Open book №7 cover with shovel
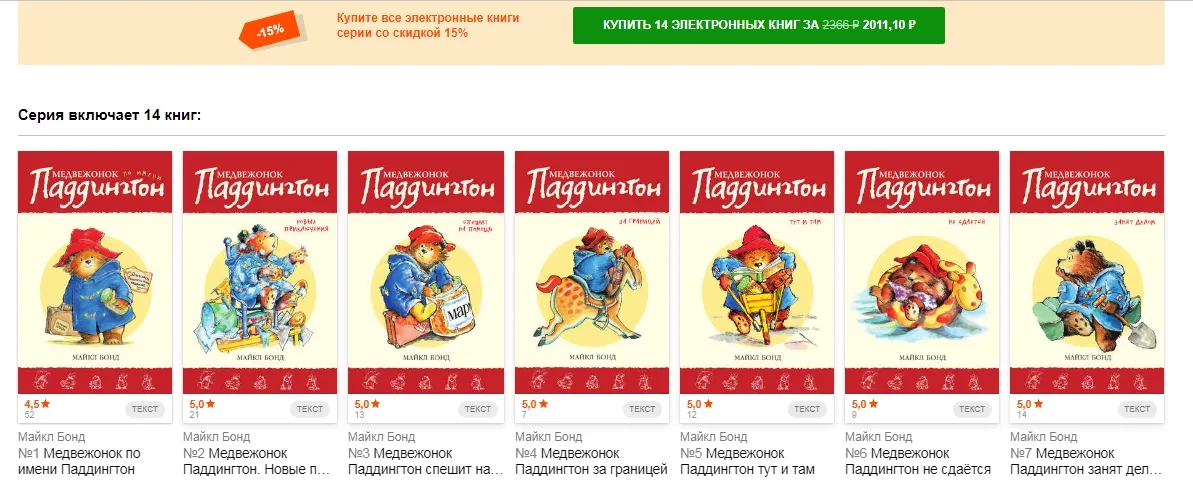1193x485 pixels. [x=1086, y=272]
